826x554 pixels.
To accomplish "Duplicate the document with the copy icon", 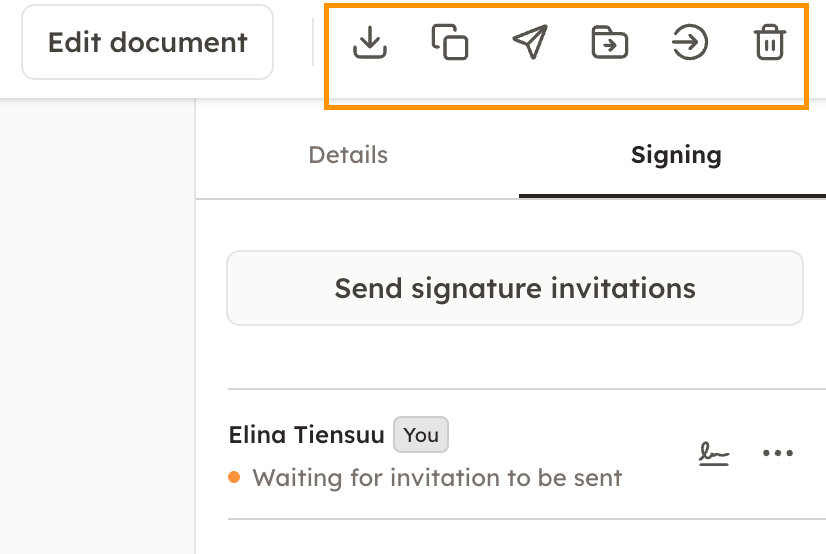I will pyautogui.click(x=450, y=42).
